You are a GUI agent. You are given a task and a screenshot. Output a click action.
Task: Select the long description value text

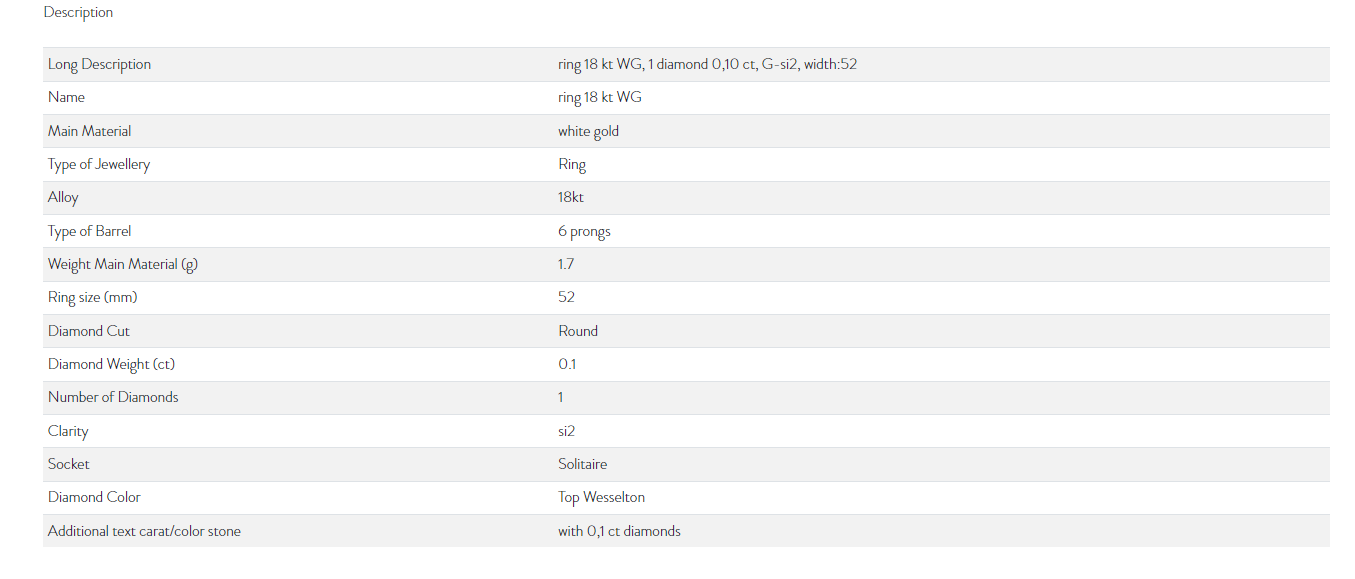click(x=708, y=64)
